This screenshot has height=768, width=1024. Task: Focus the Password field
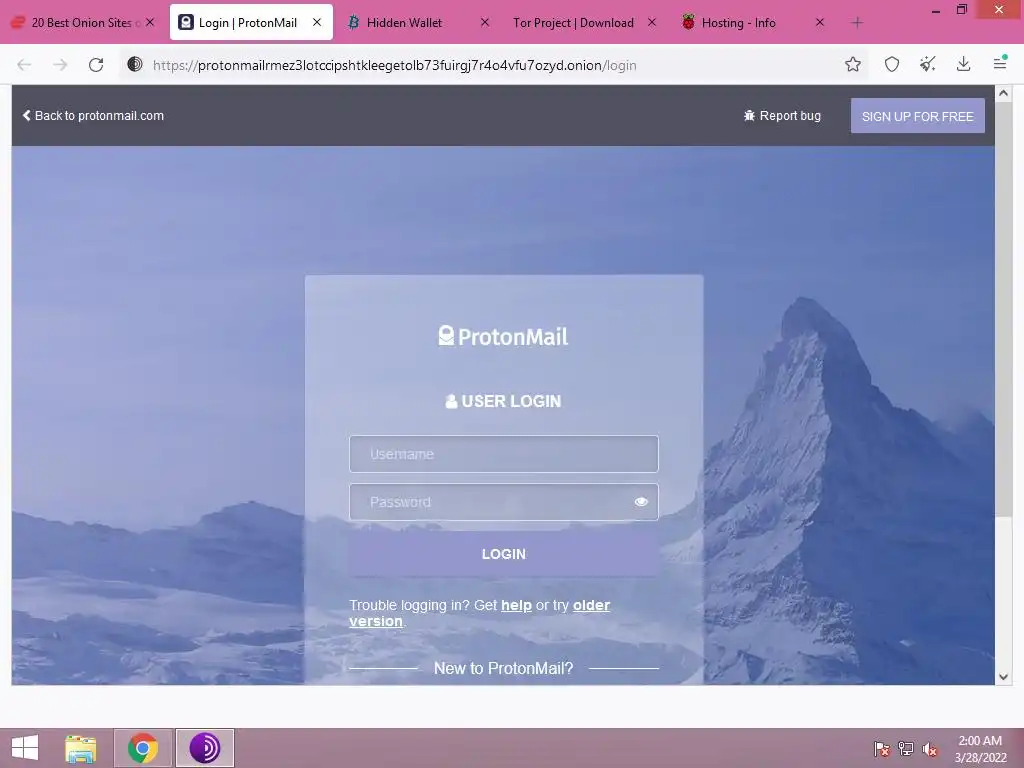click(x=504, y=502)
